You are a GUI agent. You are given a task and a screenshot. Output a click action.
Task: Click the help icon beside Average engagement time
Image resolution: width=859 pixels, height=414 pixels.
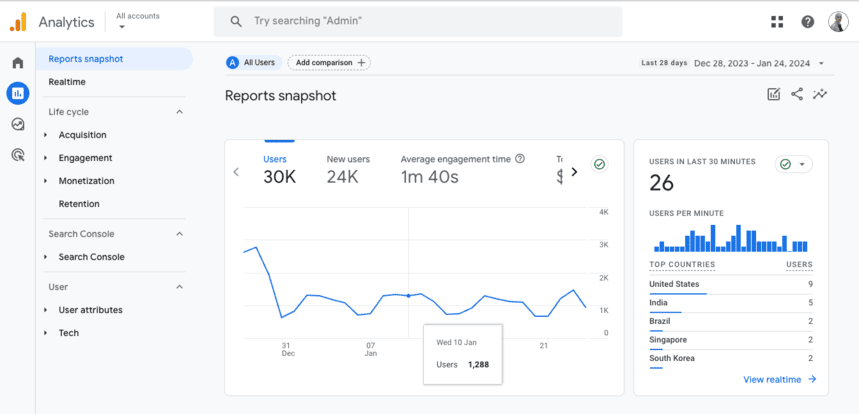coord(520,159)
